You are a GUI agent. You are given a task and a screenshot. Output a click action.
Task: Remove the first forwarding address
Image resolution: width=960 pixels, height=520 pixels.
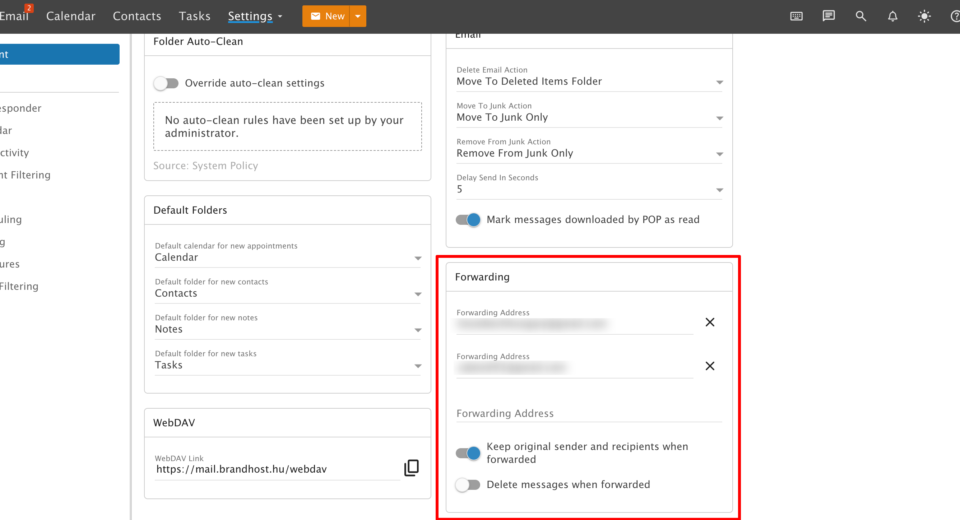(x=710, y=322)
